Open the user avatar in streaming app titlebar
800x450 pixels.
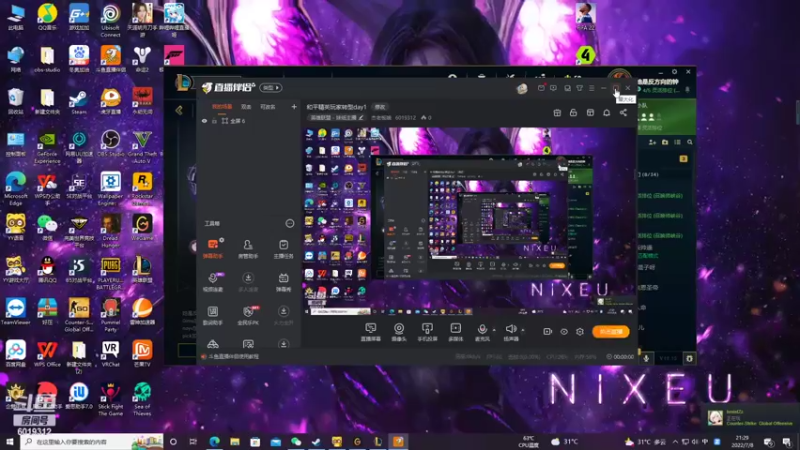pos(521,88)
